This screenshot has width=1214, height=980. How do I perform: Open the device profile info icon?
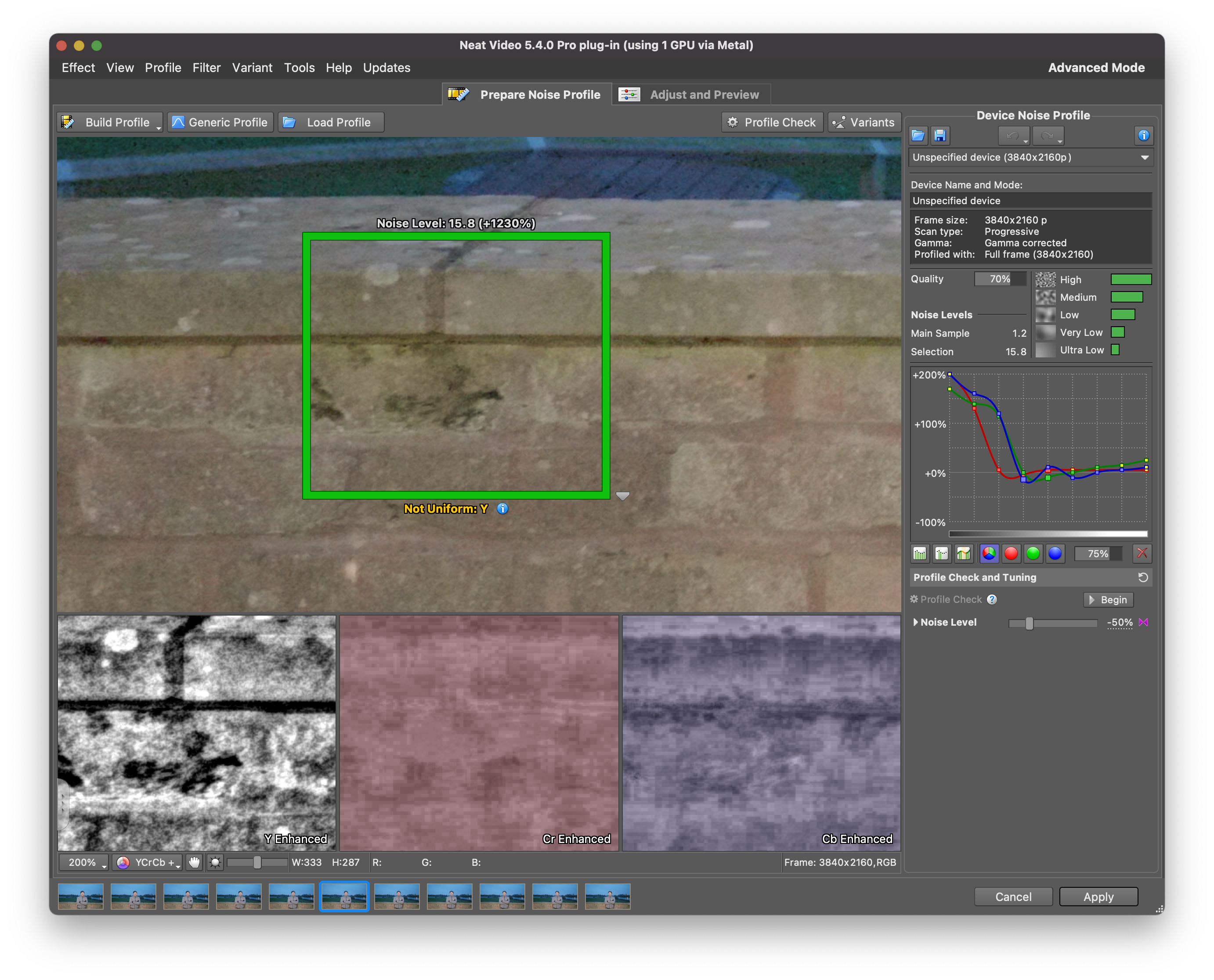(x=1143, y=136)
